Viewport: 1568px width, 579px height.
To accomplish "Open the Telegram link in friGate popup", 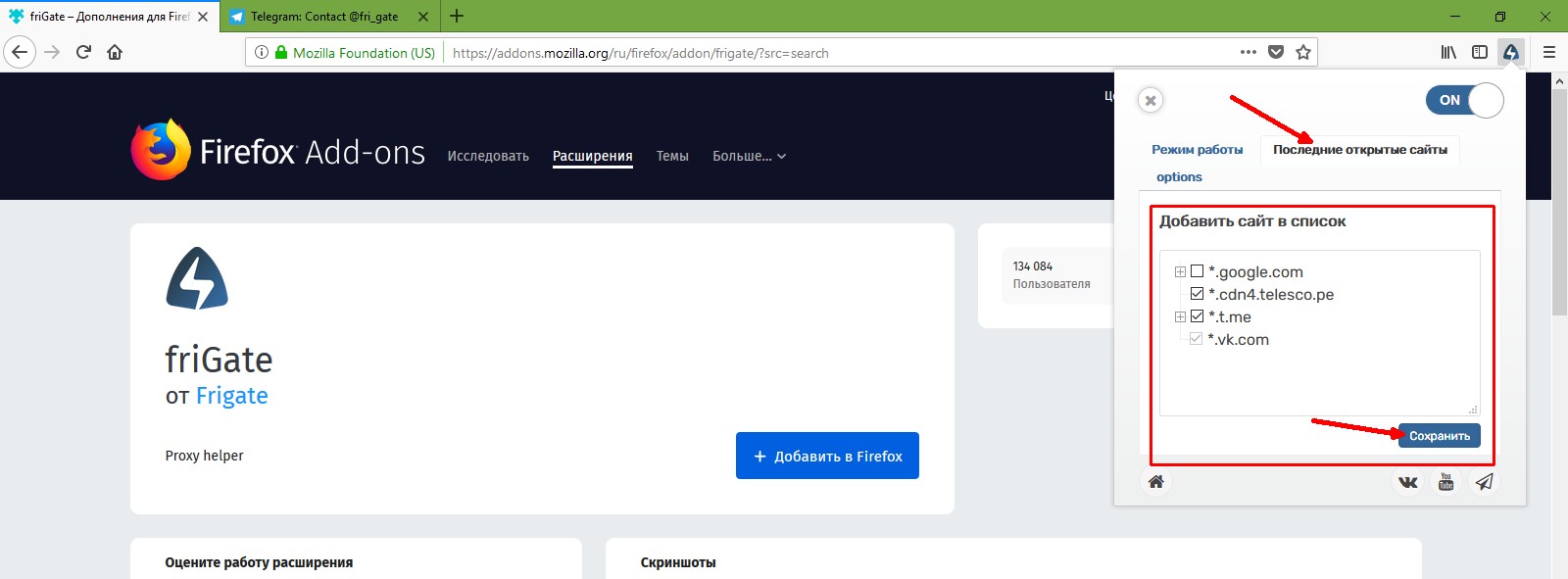I will click(1485, 481).
